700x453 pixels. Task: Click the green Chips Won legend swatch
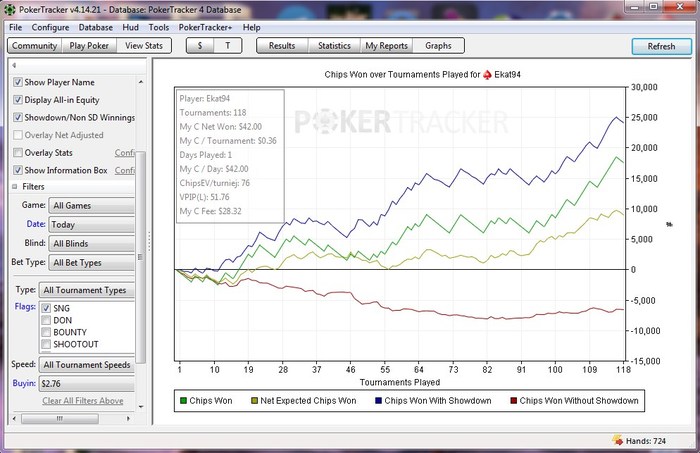point(183,401)
